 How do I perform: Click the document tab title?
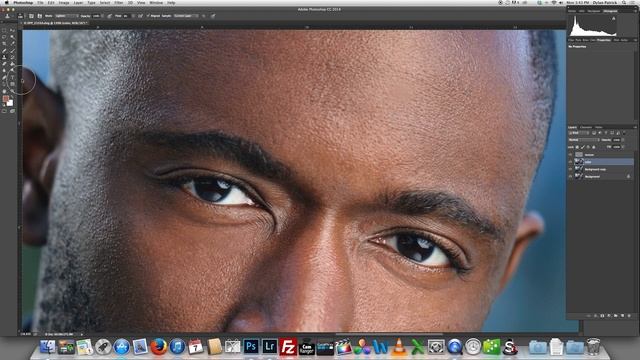[x=56, y=23]
